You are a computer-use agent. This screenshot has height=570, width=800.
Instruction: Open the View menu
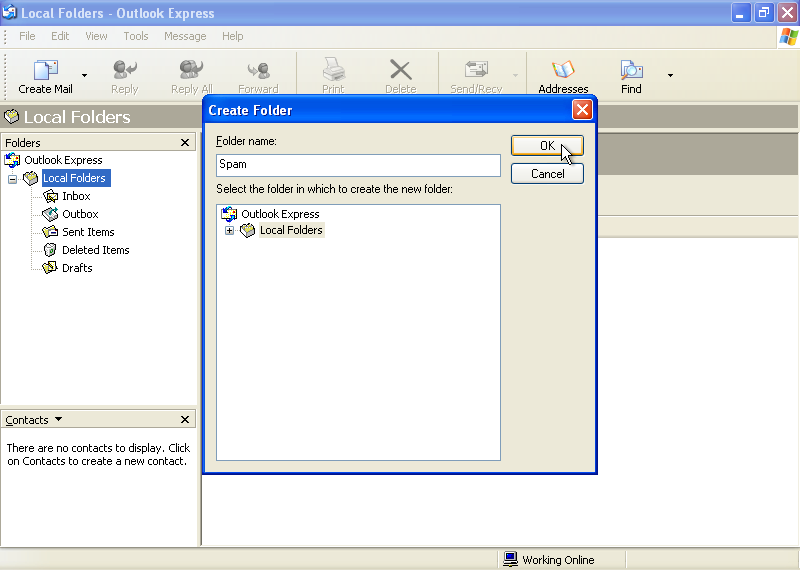[96, 36]
